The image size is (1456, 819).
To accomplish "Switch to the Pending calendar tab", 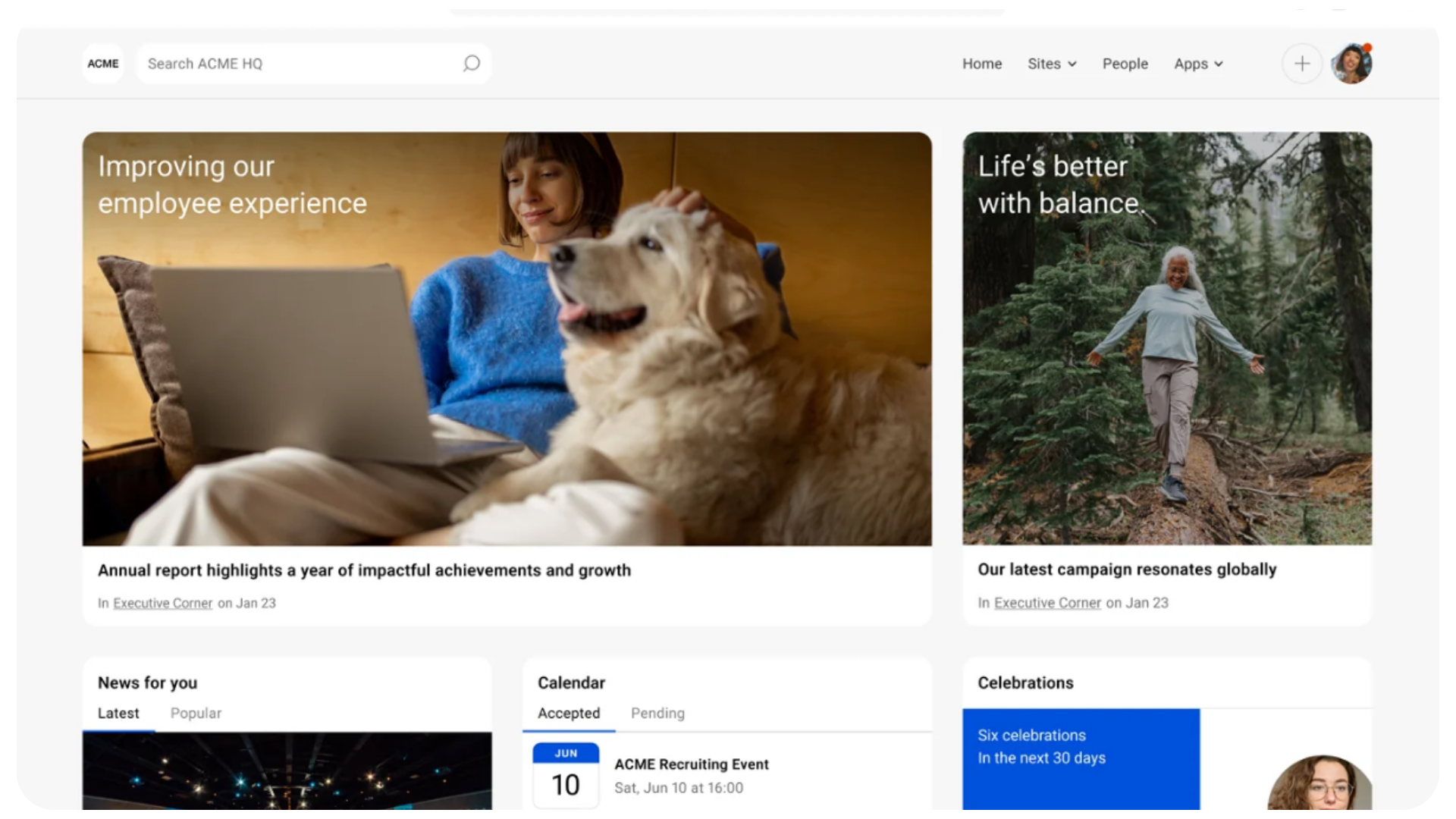I will 657,713.
